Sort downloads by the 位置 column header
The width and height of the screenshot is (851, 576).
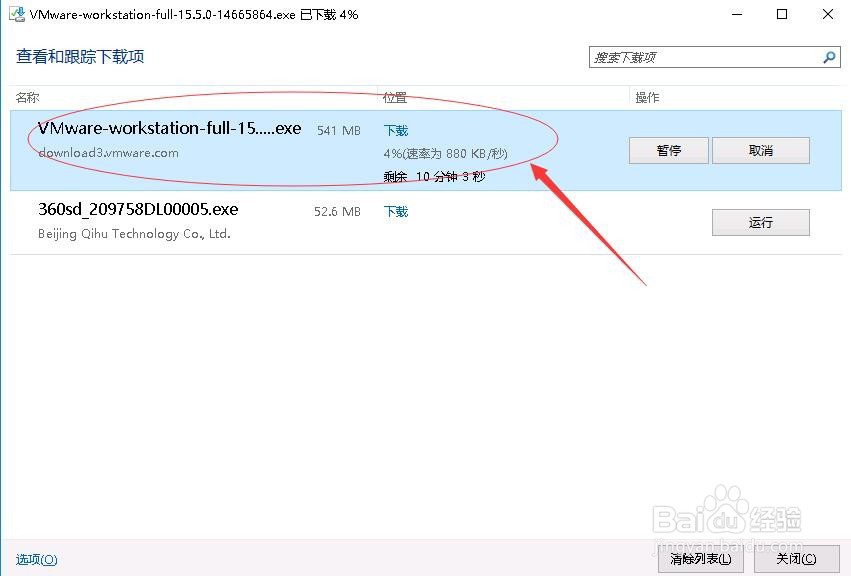coord(394,97)
